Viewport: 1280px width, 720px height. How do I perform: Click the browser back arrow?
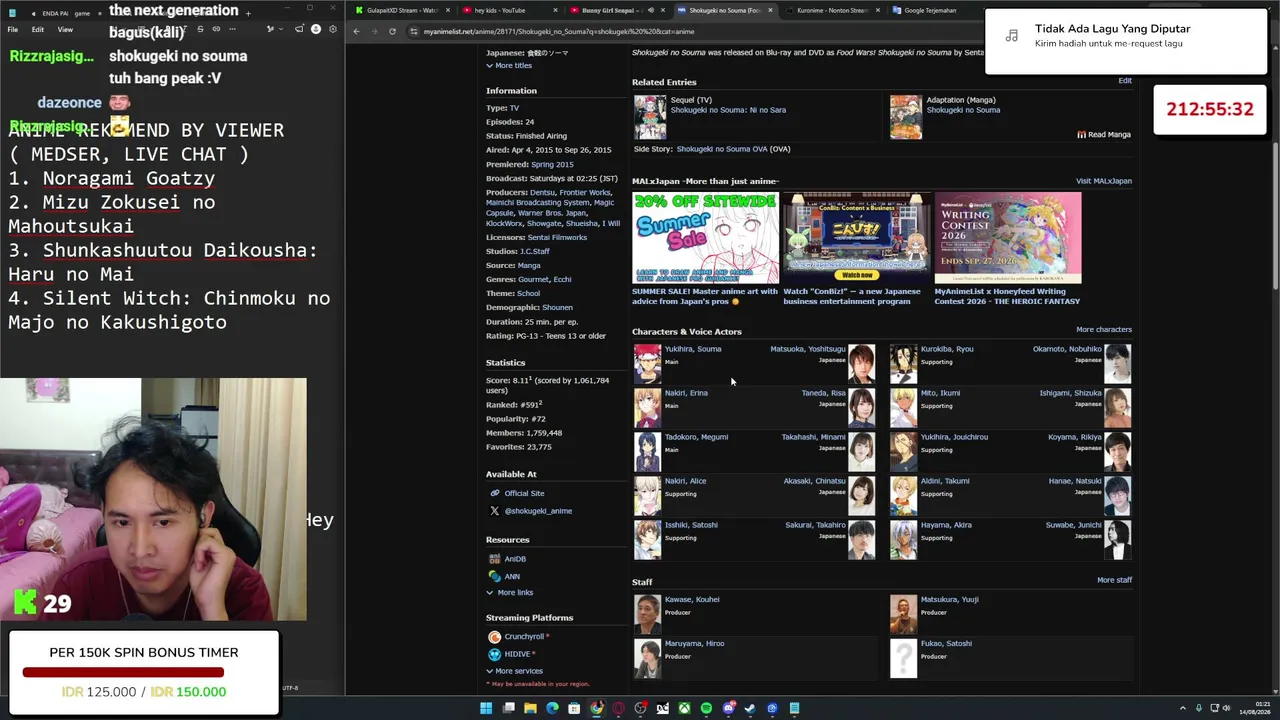click(x=356, y=31)
